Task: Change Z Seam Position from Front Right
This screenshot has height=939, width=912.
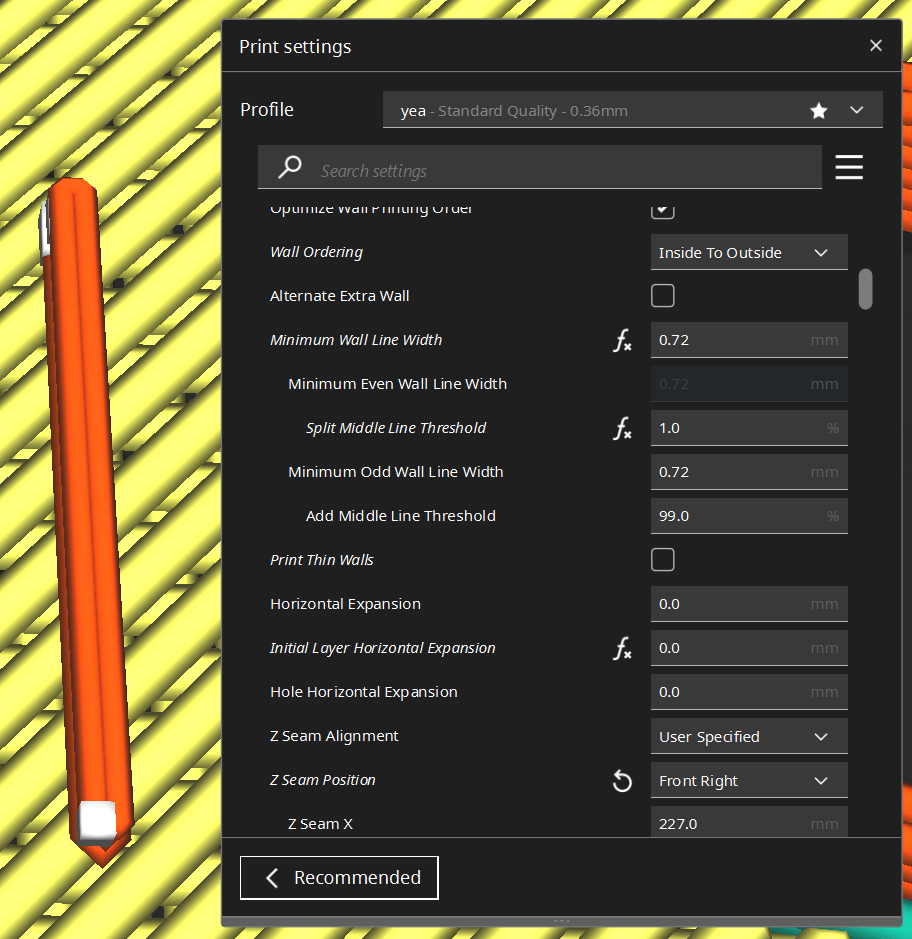Action: coord(749,780)
